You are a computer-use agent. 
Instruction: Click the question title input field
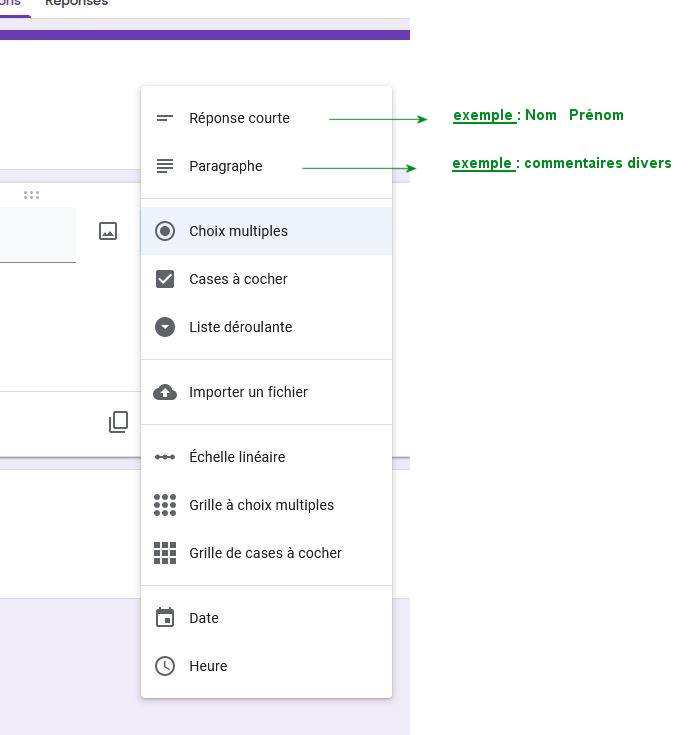click(38, 235)
